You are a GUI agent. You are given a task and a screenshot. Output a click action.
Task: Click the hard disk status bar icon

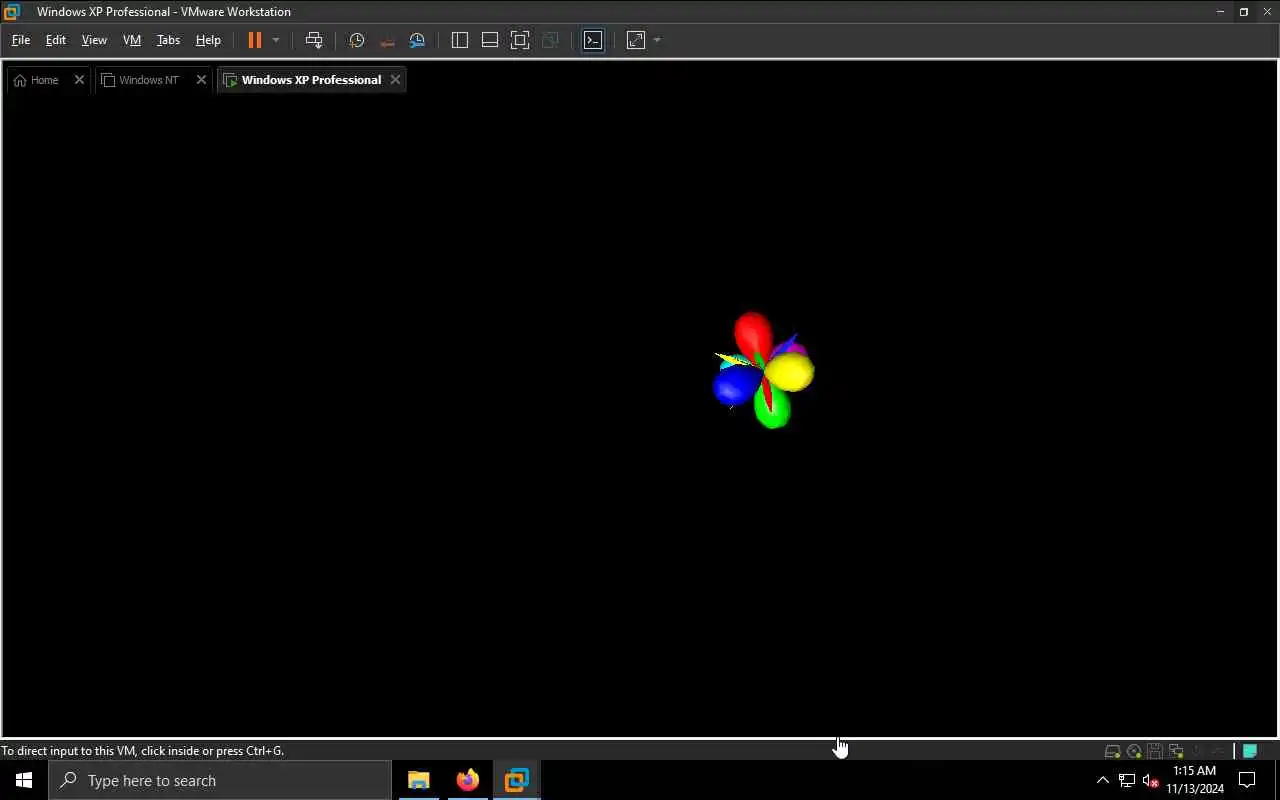[x=1112, y=751]
